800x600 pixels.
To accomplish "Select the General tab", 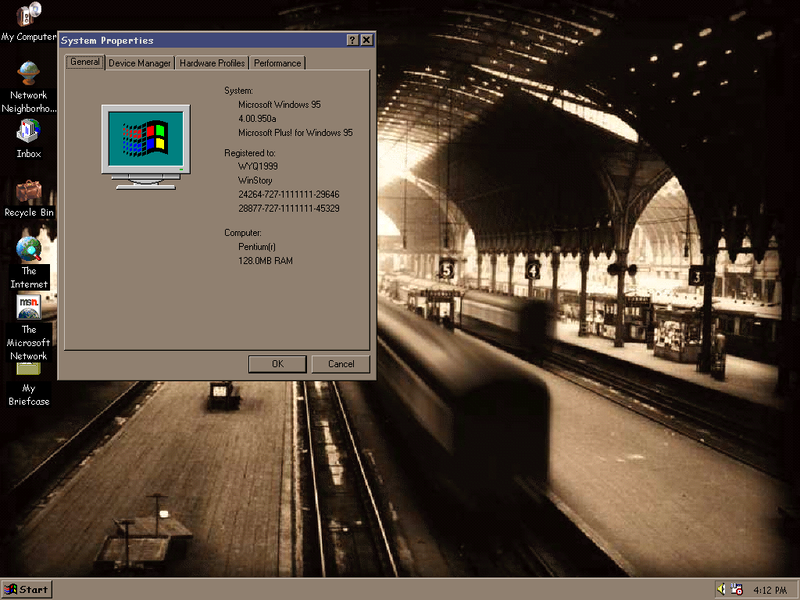I will point(84,62).
